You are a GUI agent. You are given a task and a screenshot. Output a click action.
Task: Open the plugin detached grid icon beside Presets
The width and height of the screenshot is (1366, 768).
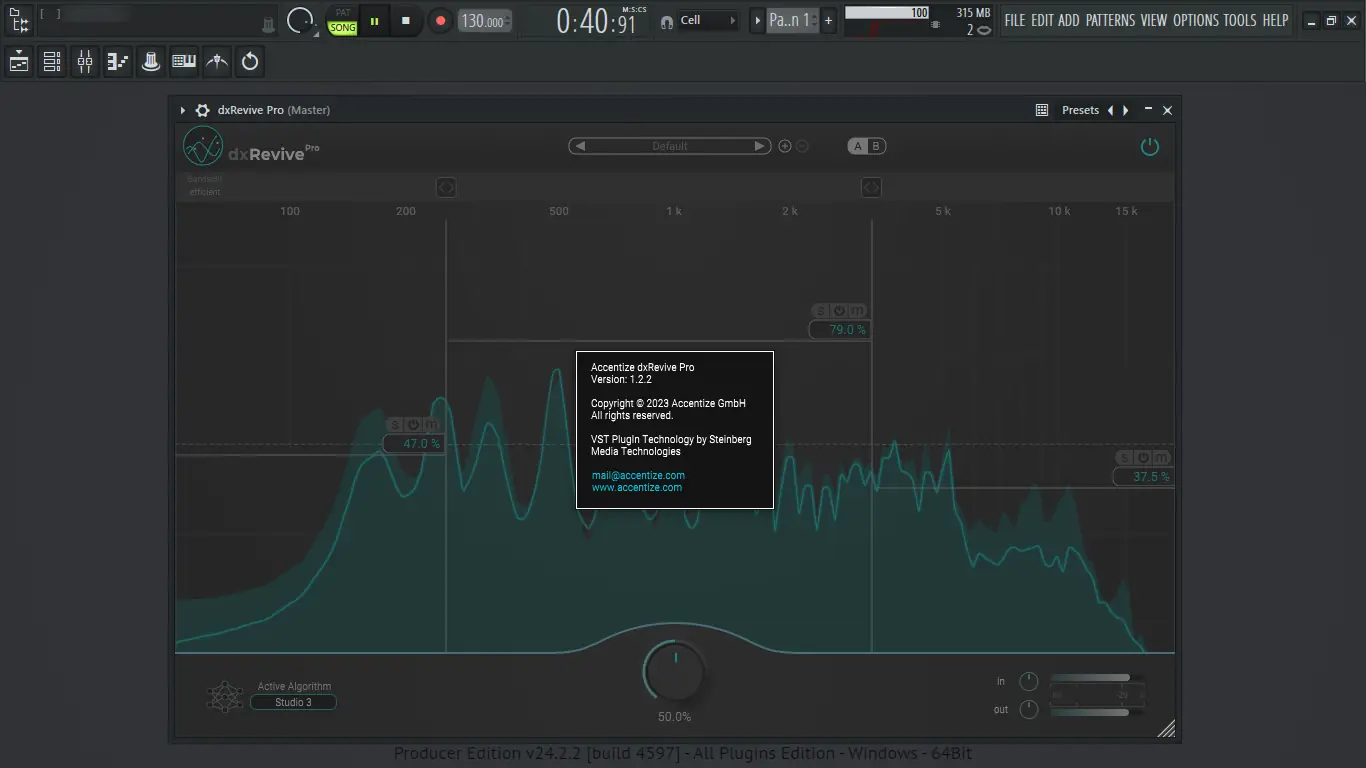[x=1042, y=110]
